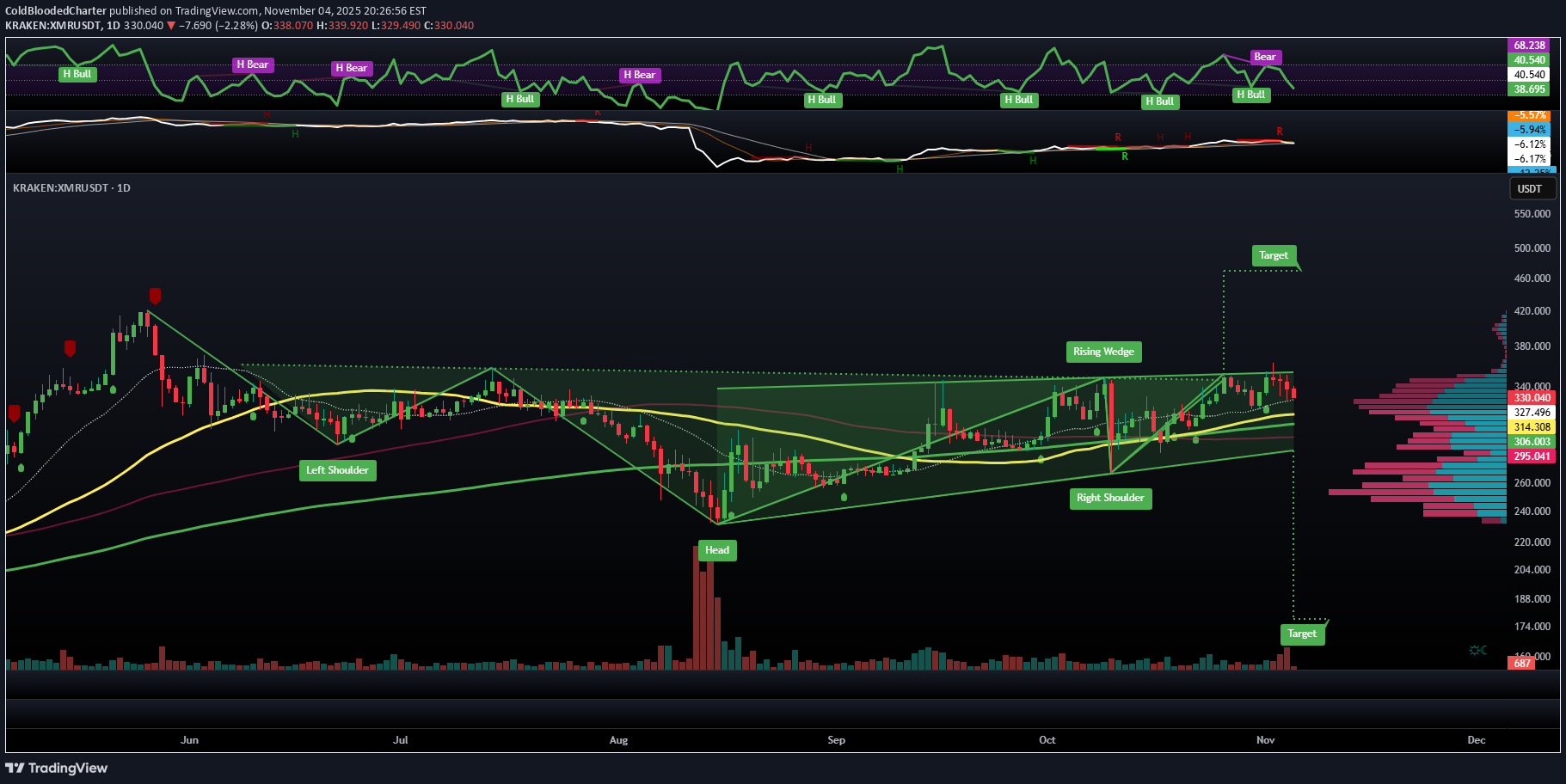The image size is (1566, 784).
Task: Select the Left Shoulder pattern label
Action: pos(337,470)
